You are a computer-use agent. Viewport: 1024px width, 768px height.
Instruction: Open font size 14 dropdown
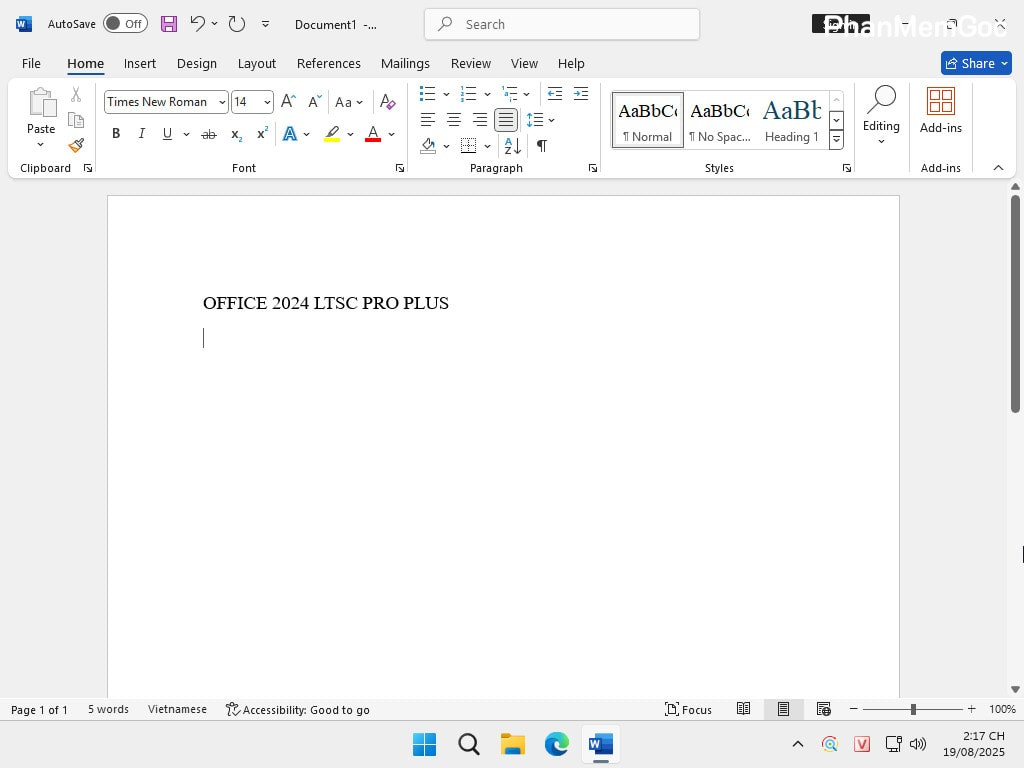267,103
